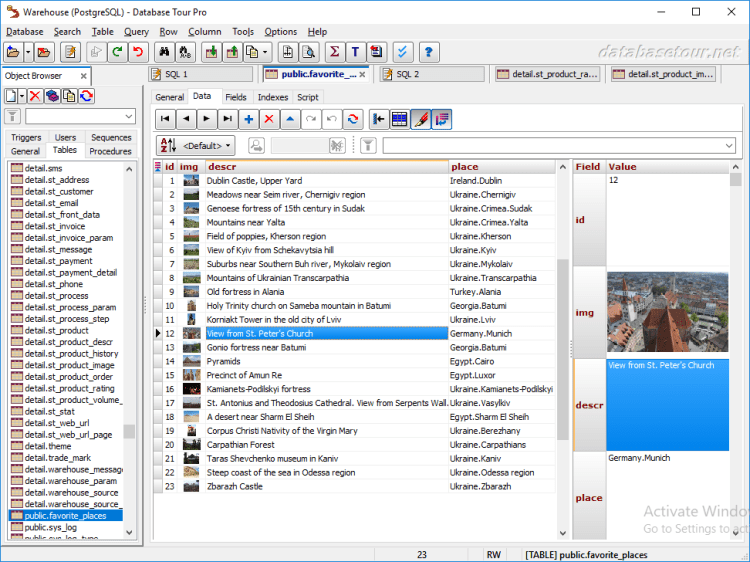Jump to the last record in navigator

(x=227, y=119)
